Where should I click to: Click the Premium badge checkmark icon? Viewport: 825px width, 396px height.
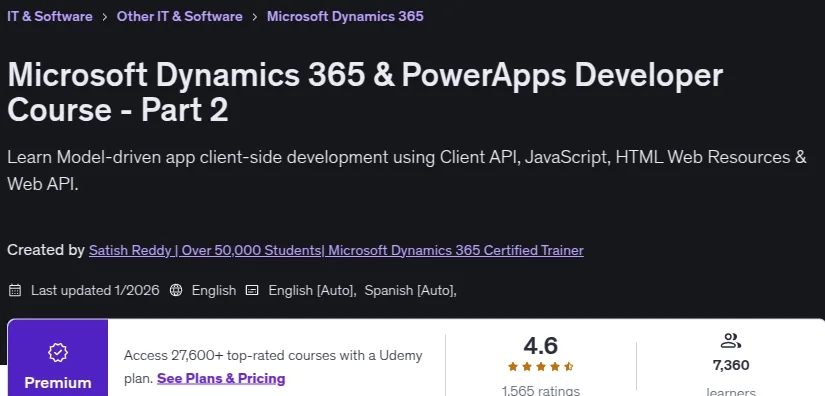(x=58, y=352)
